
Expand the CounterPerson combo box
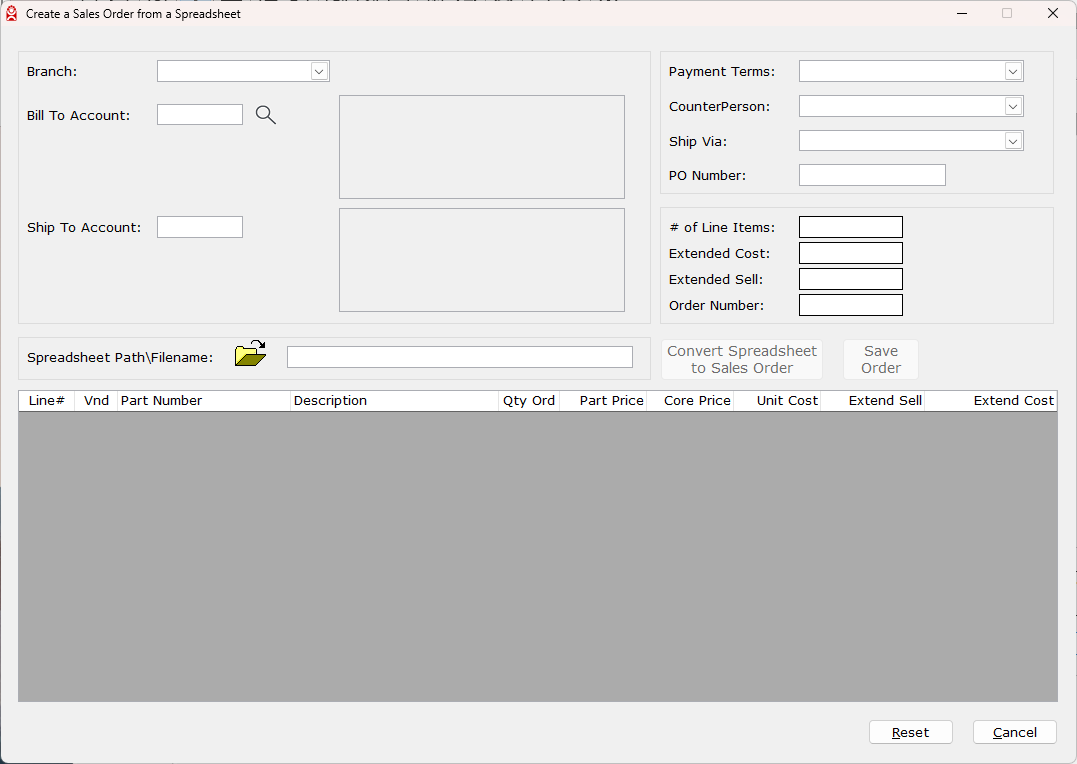(x=1013, y=106)
